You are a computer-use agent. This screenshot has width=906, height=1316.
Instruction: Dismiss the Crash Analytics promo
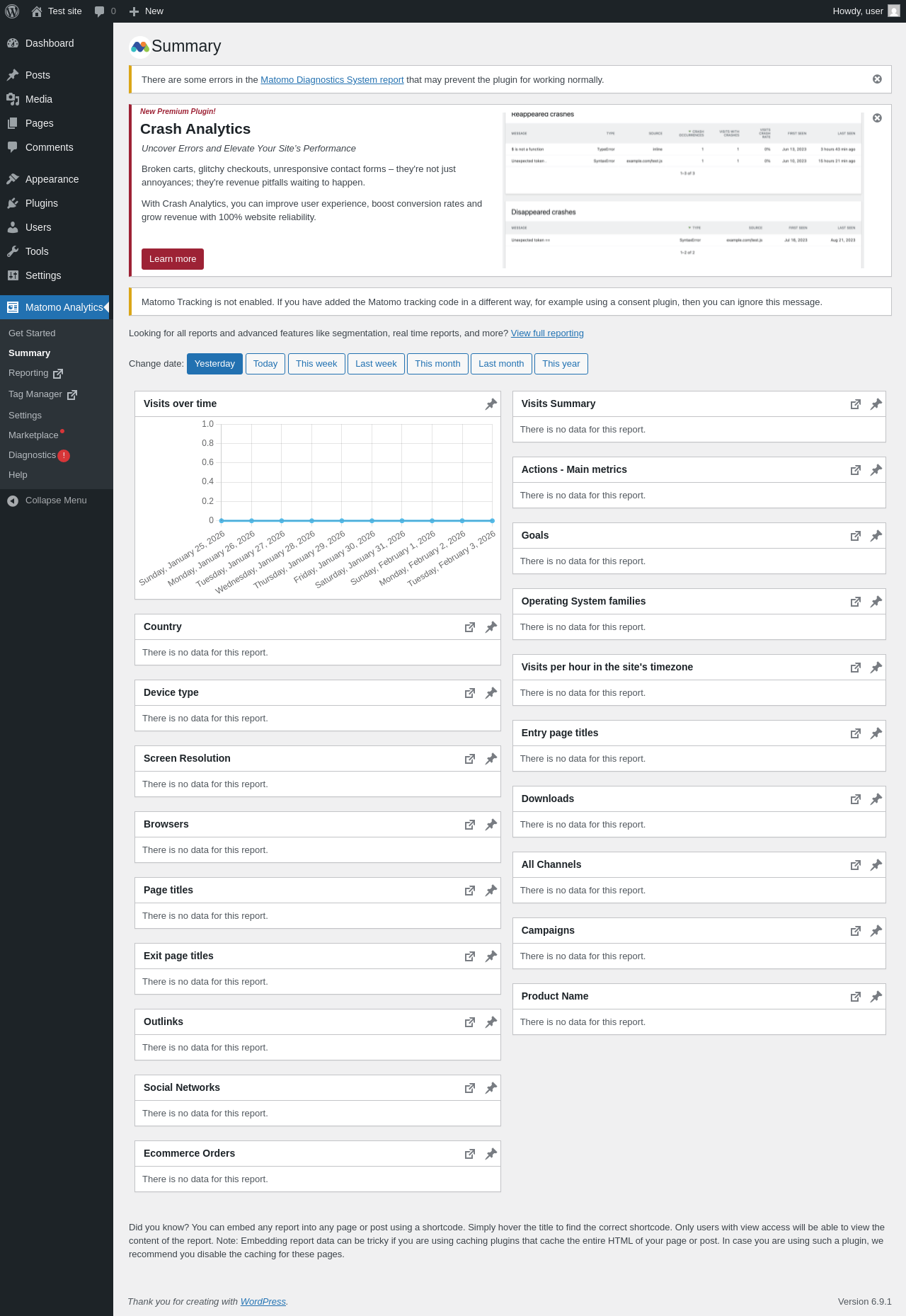click(877, 118)
